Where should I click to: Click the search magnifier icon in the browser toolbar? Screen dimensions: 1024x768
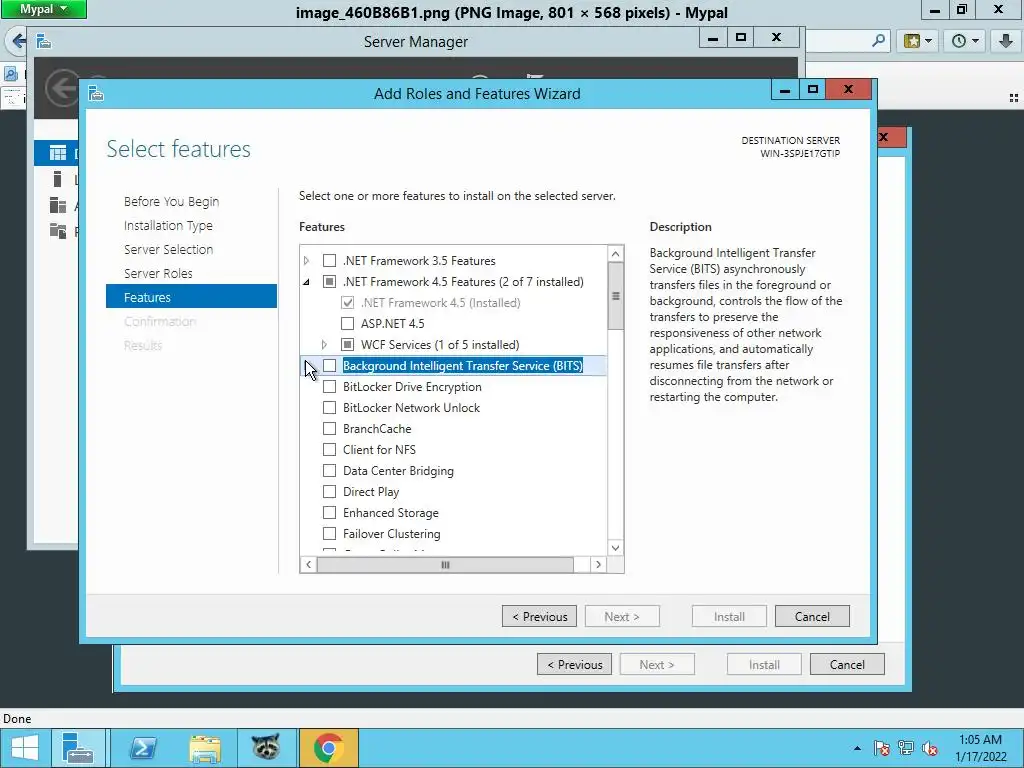[x=879, y=41]
